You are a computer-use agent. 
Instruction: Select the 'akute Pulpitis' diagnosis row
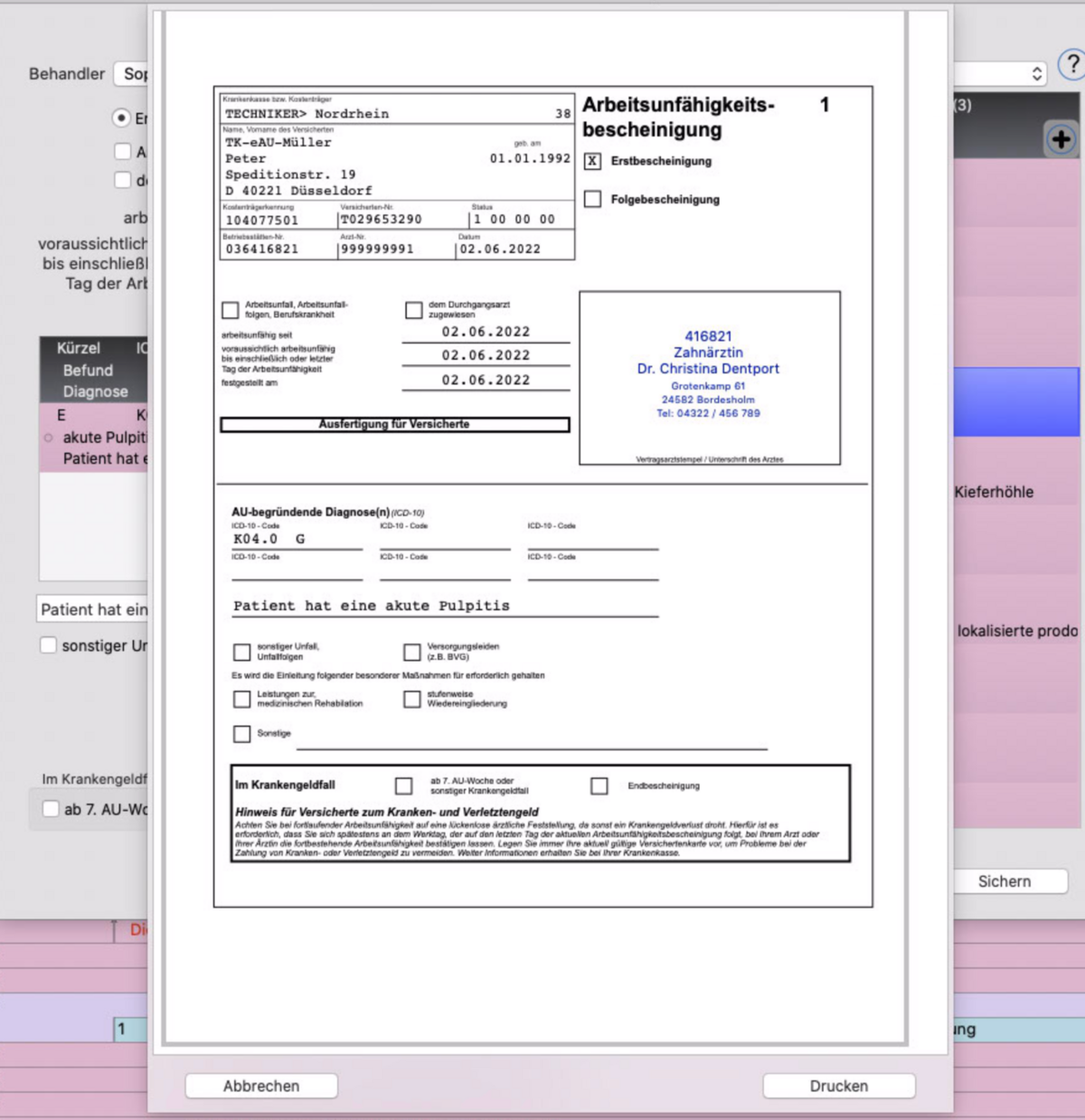[x=94, y=438]
